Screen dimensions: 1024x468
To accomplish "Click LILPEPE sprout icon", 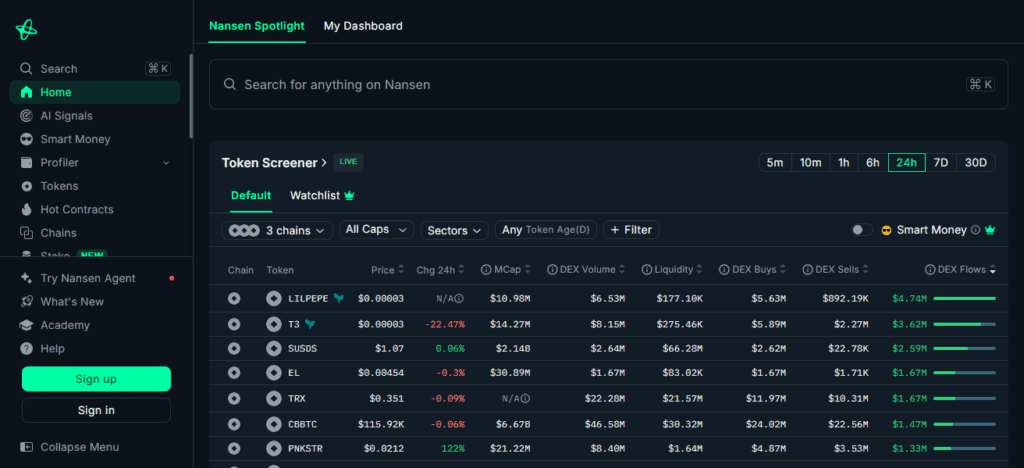I will (x=339, y=298).
